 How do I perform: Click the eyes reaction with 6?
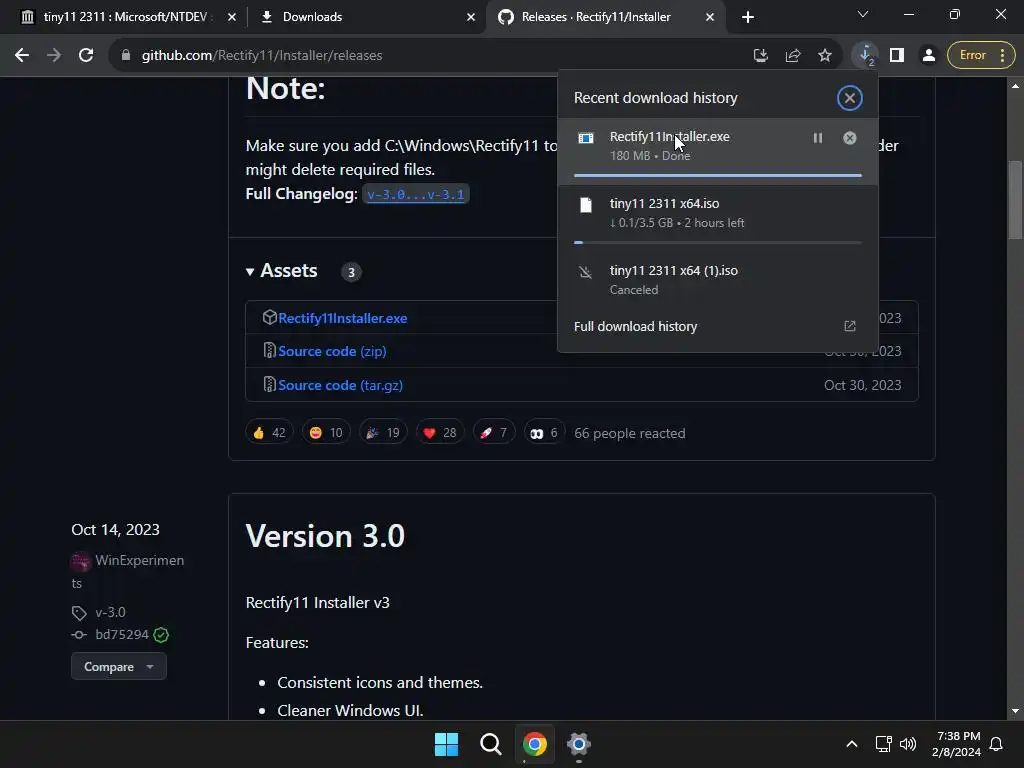coord(544,432)
